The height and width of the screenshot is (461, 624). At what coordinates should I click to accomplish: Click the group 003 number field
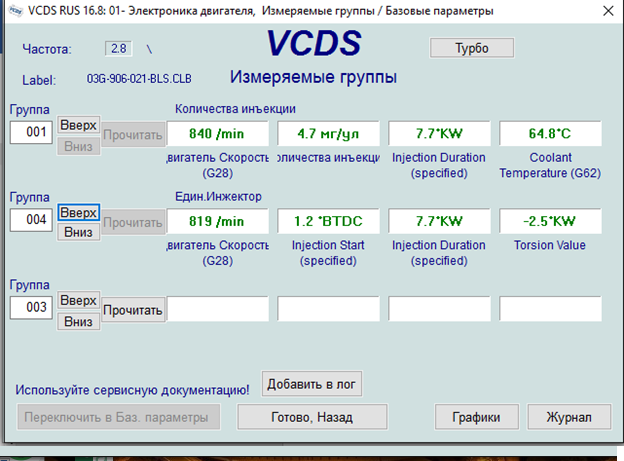tap(31, 308)
